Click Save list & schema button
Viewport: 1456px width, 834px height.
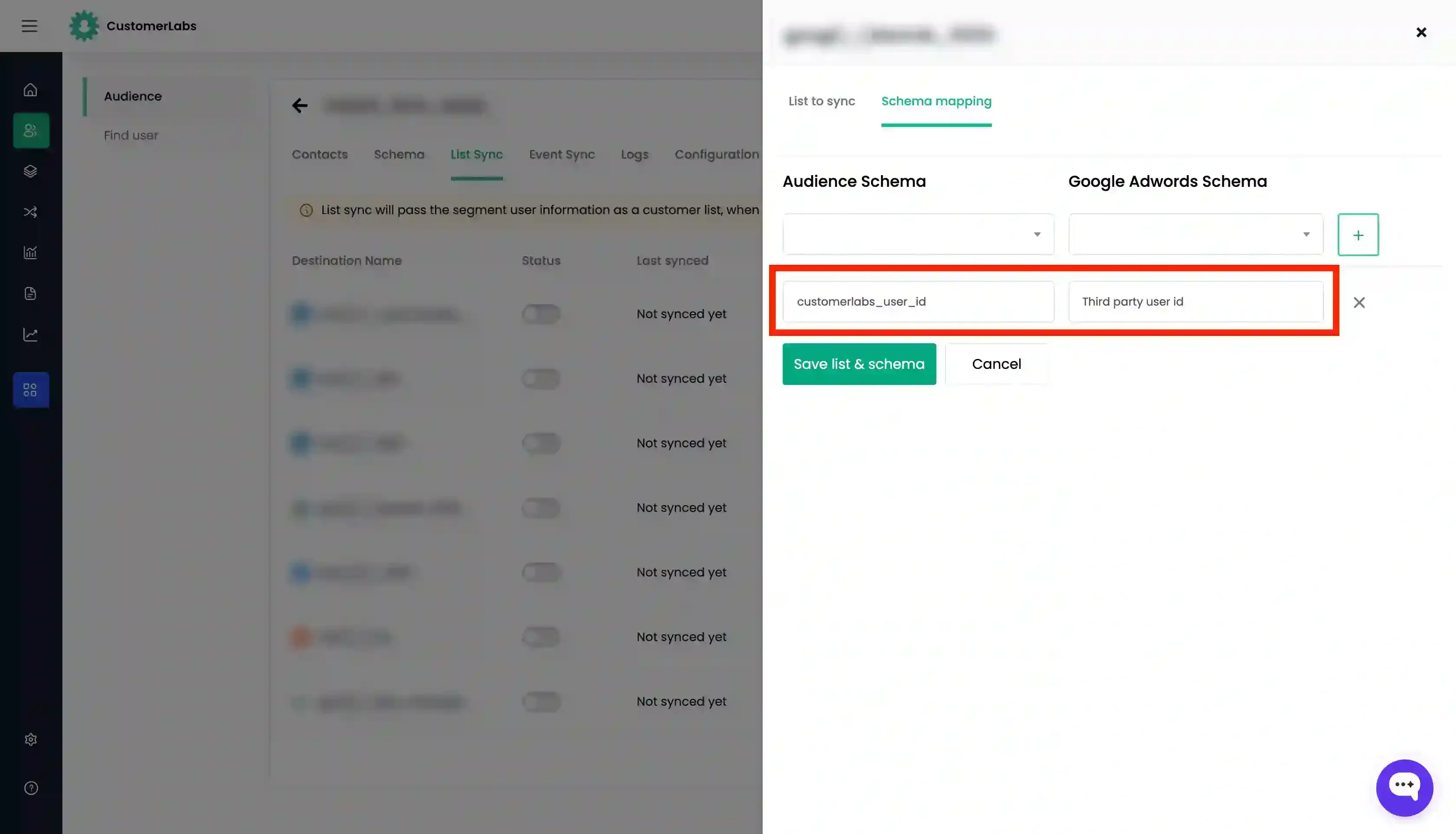coord(859,364)
